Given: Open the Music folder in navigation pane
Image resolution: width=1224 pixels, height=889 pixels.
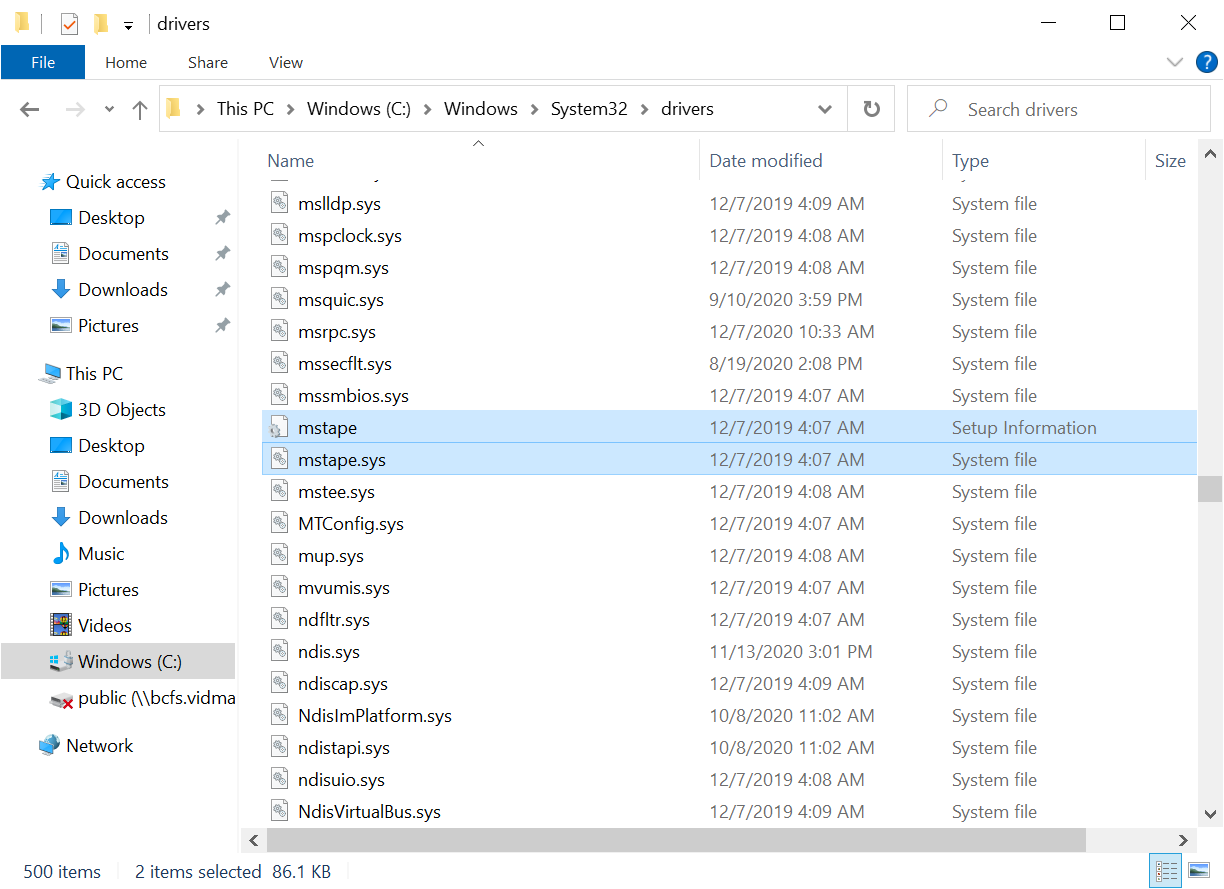Looking at the screenshot, I should 101,554.
